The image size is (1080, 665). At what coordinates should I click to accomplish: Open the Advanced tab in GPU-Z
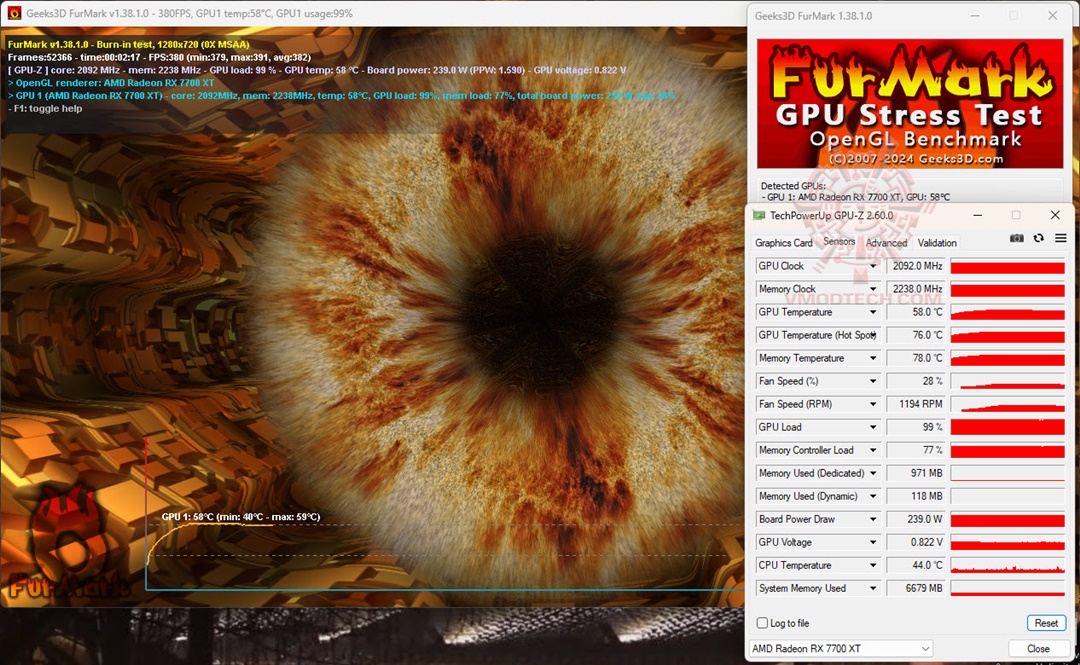pyautogui.click(x=886, y=243)
